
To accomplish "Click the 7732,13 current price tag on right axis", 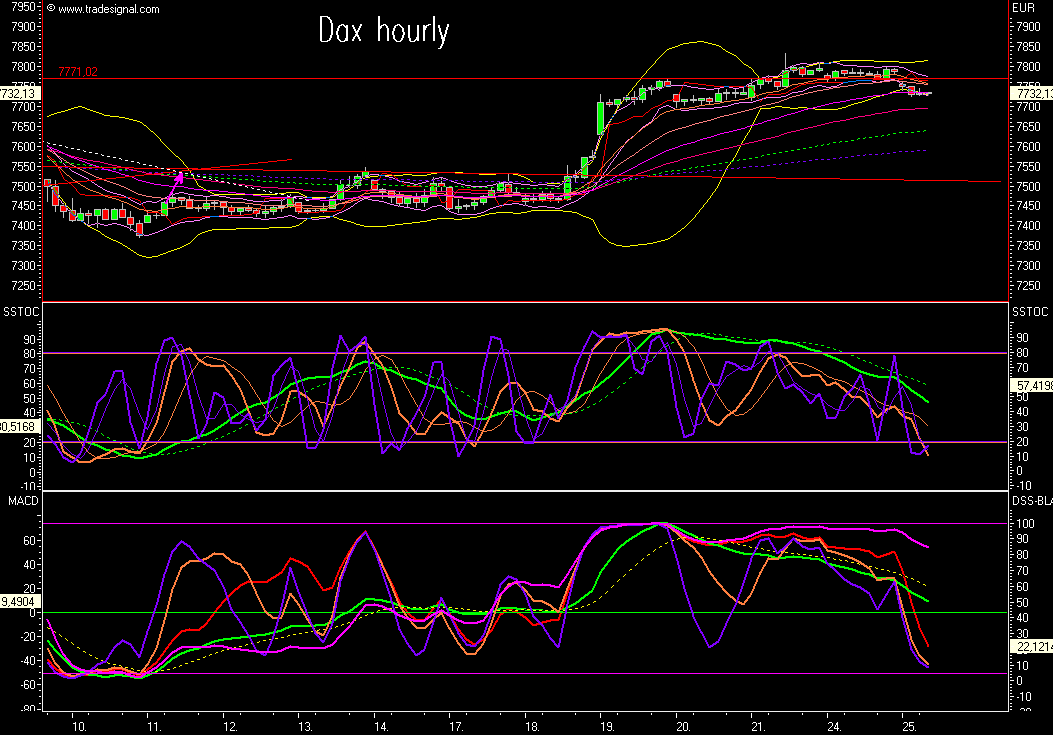I will (1032, 93).
